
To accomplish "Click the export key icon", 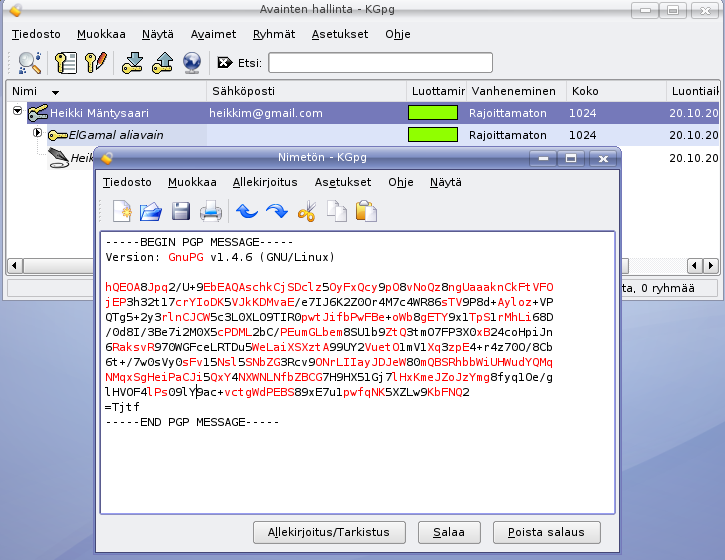I will coord(162,63).
